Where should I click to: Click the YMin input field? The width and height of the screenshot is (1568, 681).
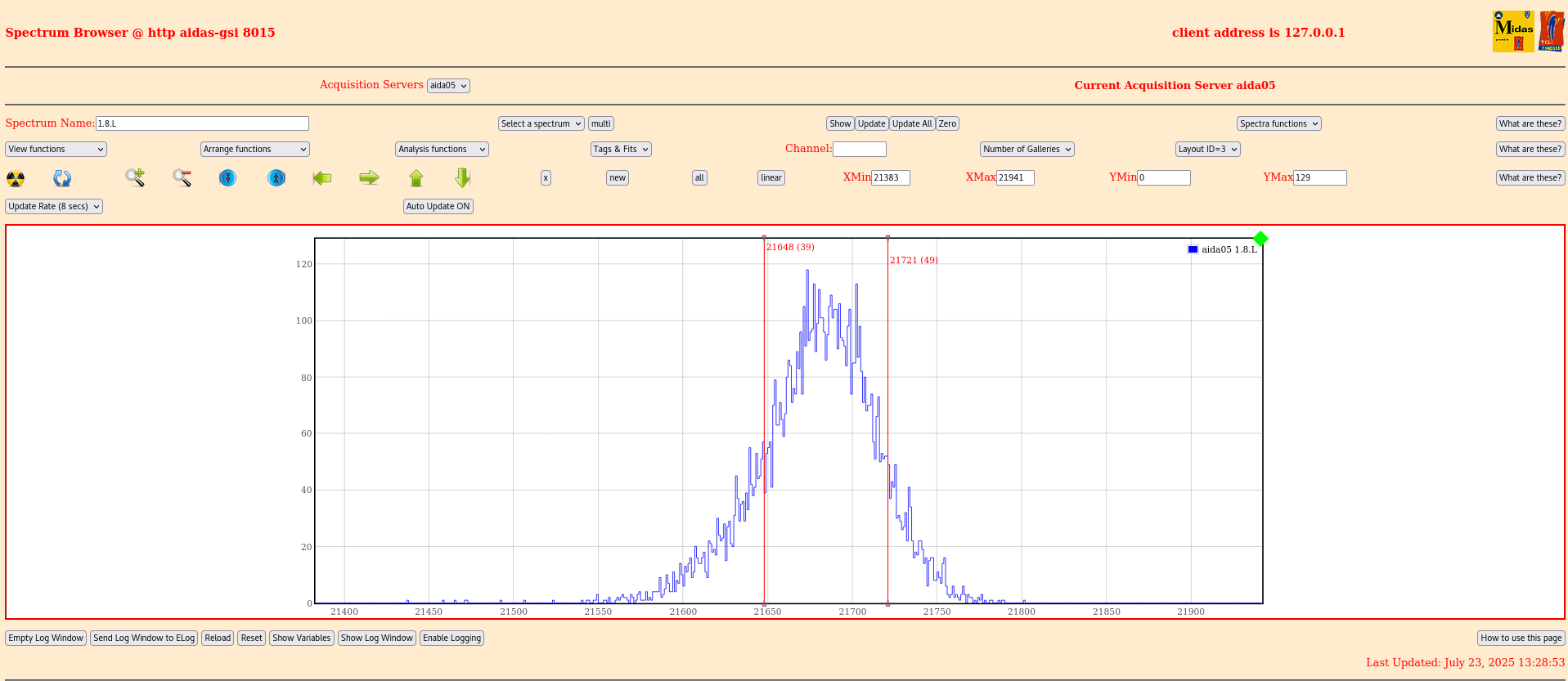click(1164, 177)
